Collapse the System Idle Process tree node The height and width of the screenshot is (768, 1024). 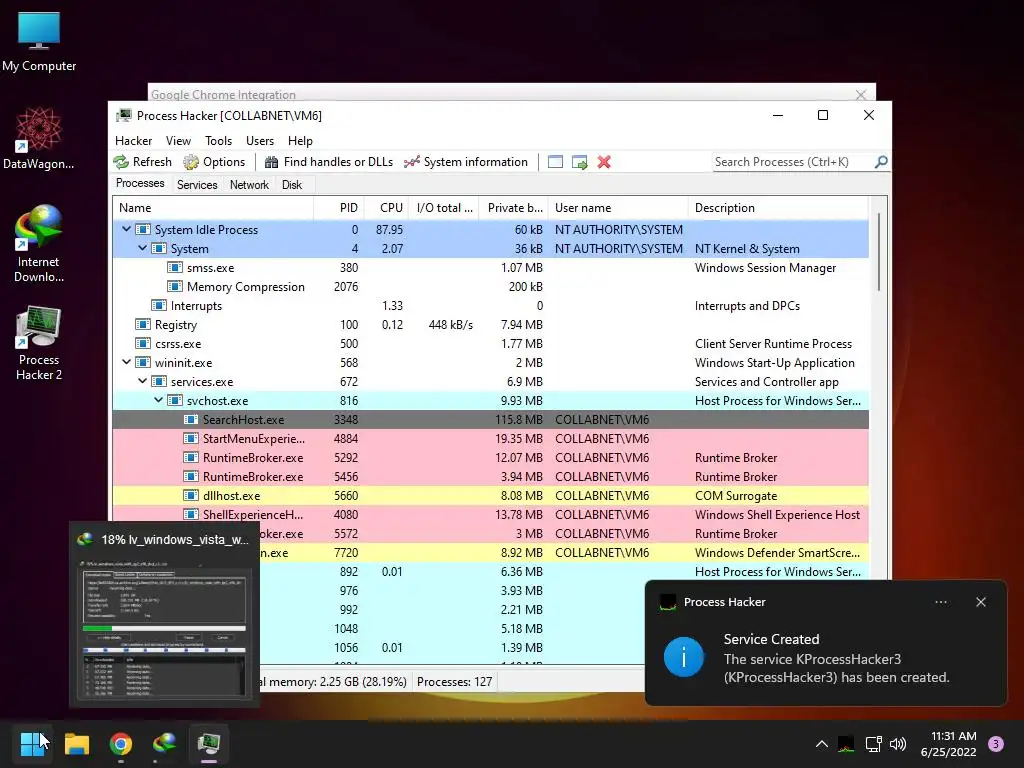tap(126, 229)
